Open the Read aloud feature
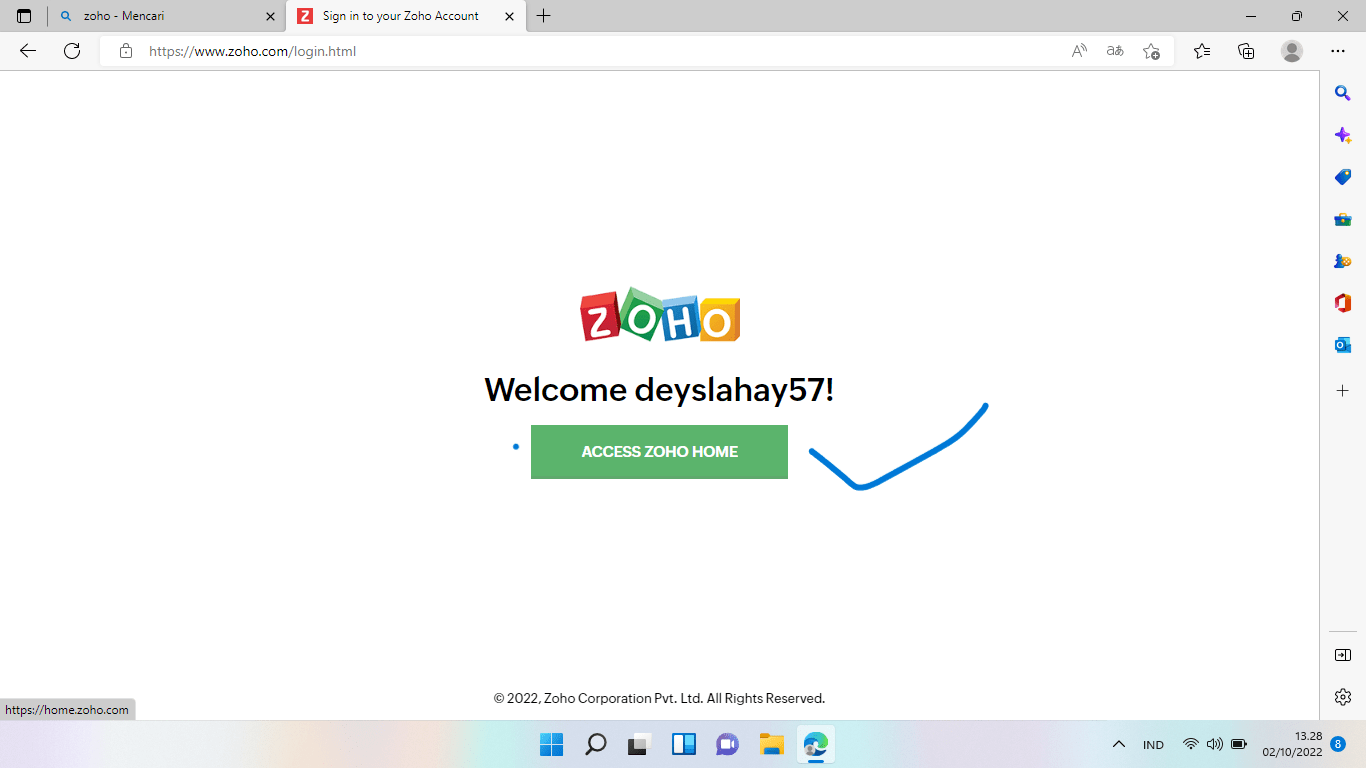This screenshot has width=1366, height=768. [1079, 51]
